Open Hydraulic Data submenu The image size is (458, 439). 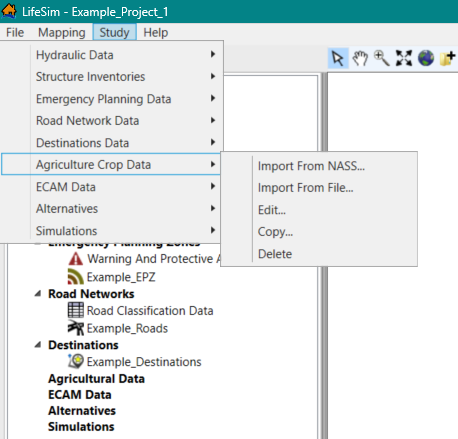112,55
